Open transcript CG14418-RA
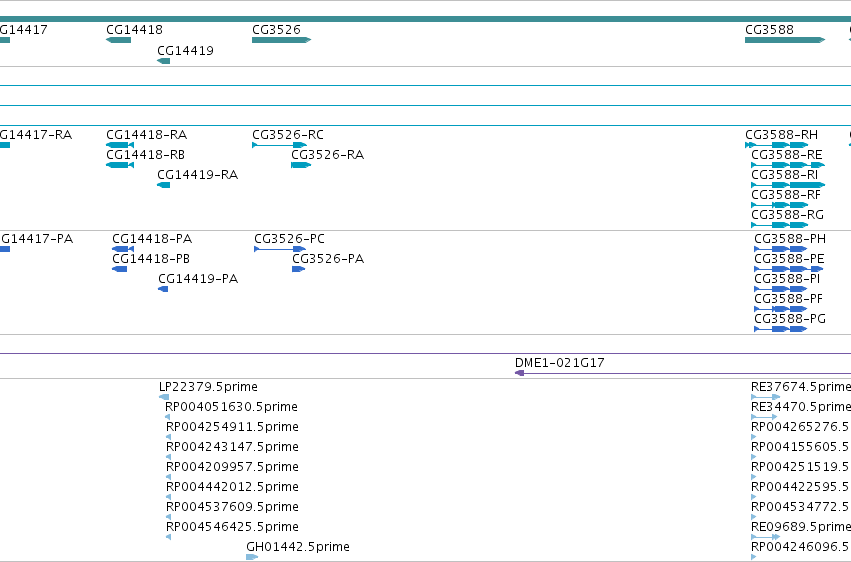Viewport: 851px width, 562px height. pos(120,145)
